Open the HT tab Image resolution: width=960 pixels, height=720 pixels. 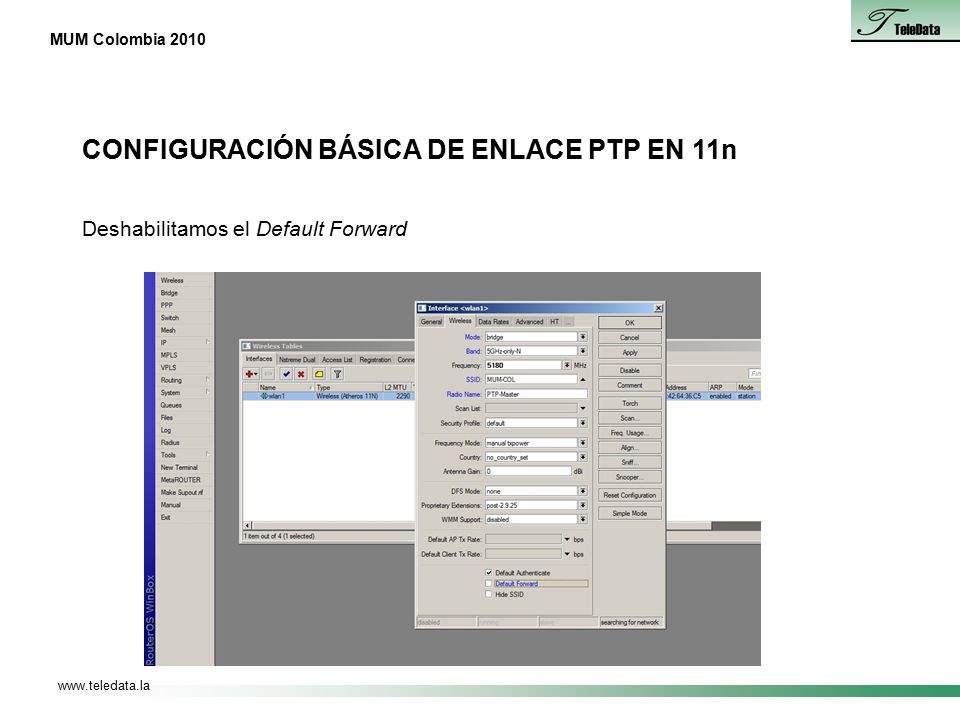click(x=554, y=321)
